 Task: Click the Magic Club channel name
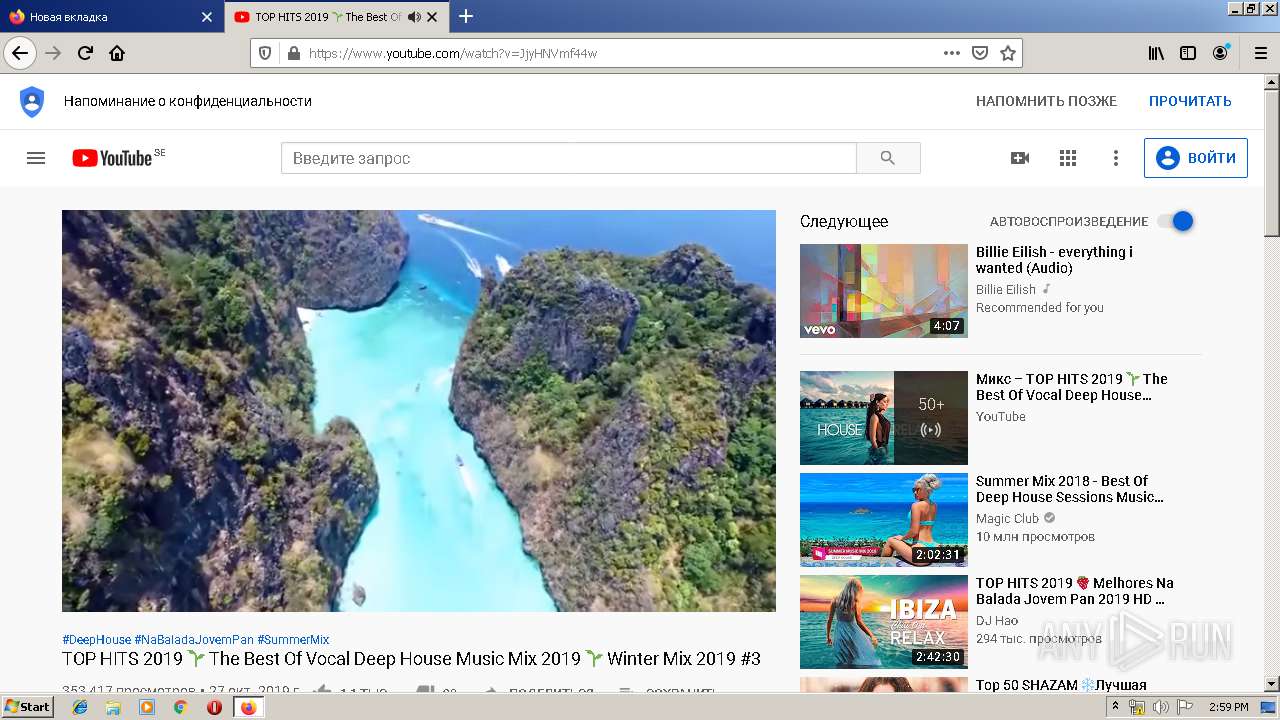click(1007, 518)
